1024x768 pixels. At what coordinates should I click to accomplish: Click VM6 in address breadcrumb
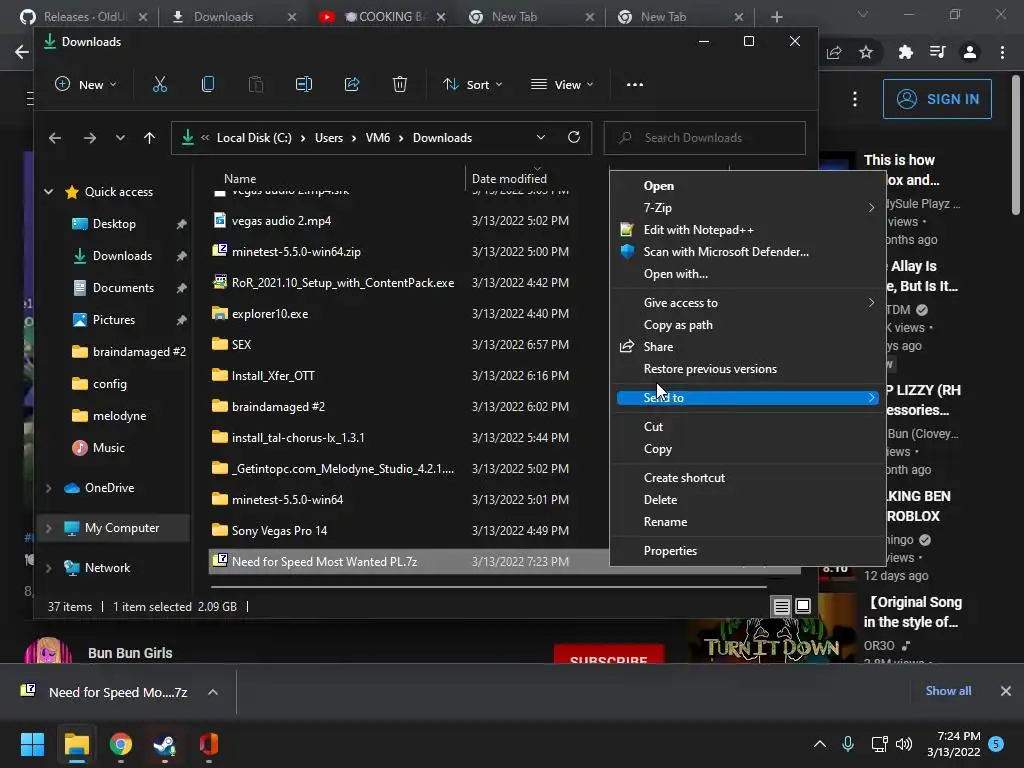[x=377, y=138]
